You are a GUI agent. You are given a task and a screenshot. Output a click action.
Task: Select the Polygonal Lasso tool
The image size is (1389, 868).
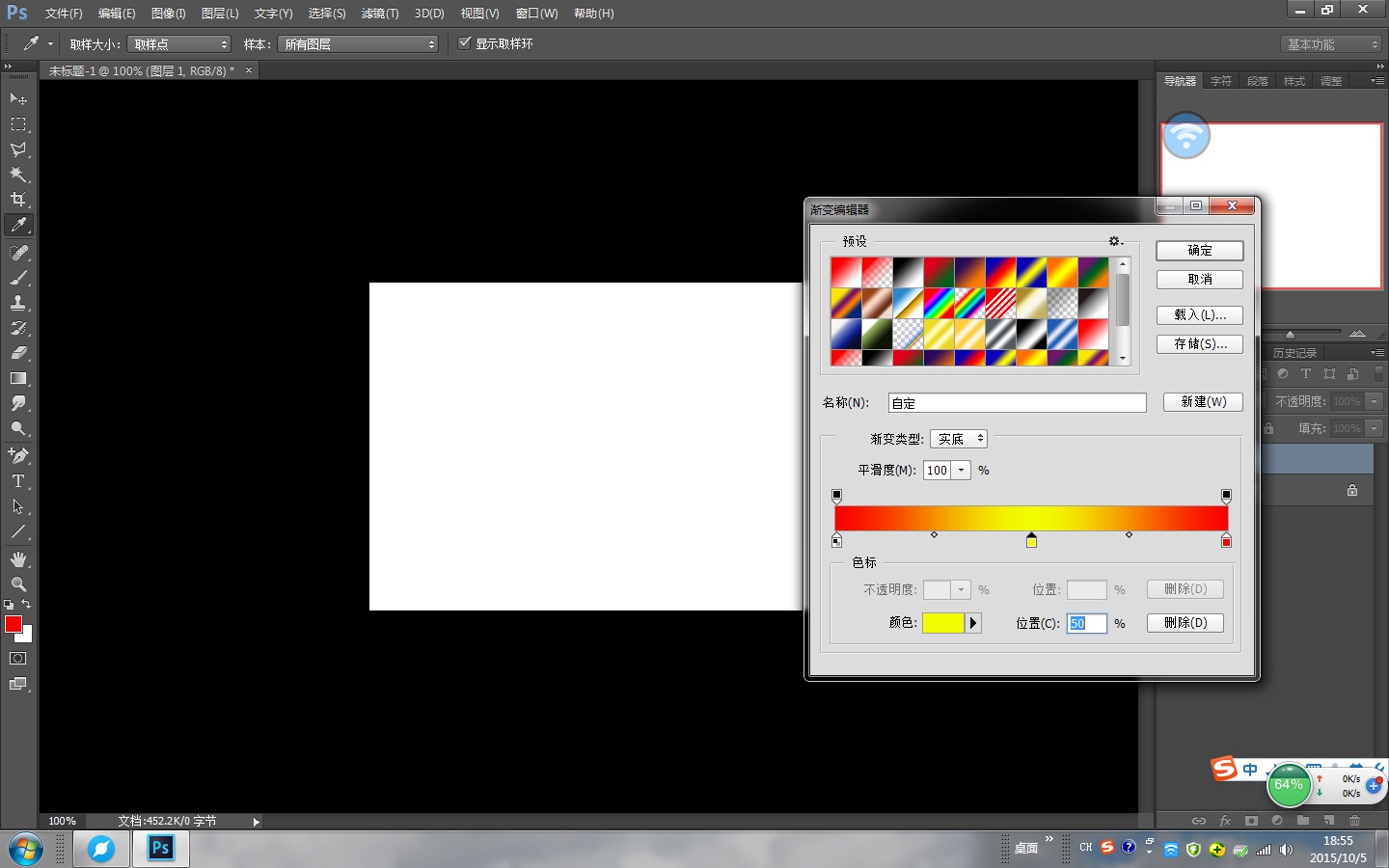(18, 149)
